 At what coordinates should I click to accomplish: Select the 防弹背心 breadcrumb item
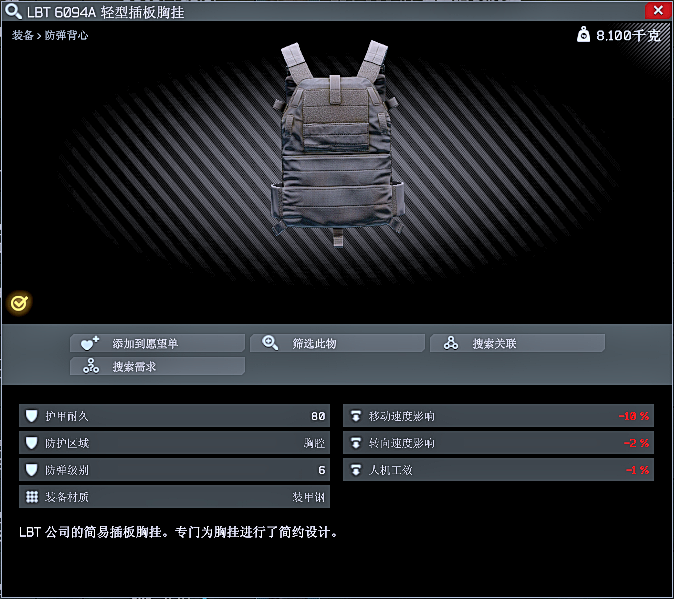pyautogui.click(x=66, y=35)
